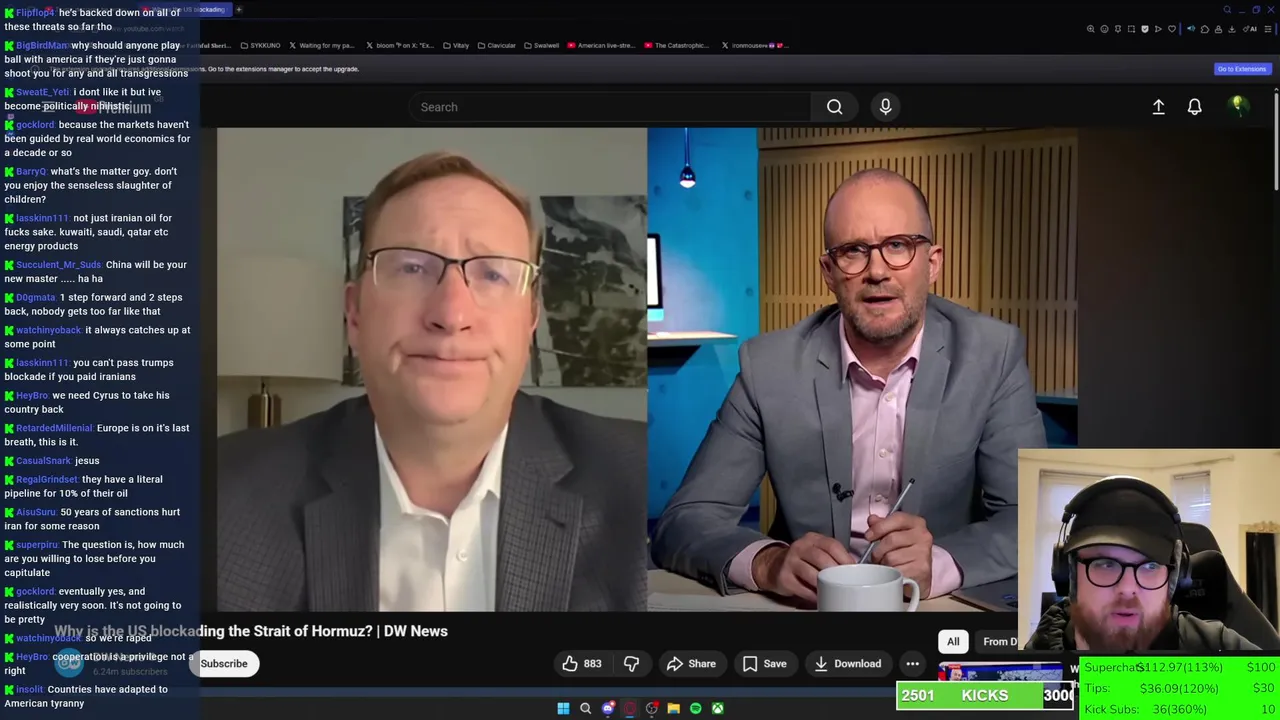Open the notifications bell
The width and height of the screenshot is (1280, 720).
[1194, 107]
